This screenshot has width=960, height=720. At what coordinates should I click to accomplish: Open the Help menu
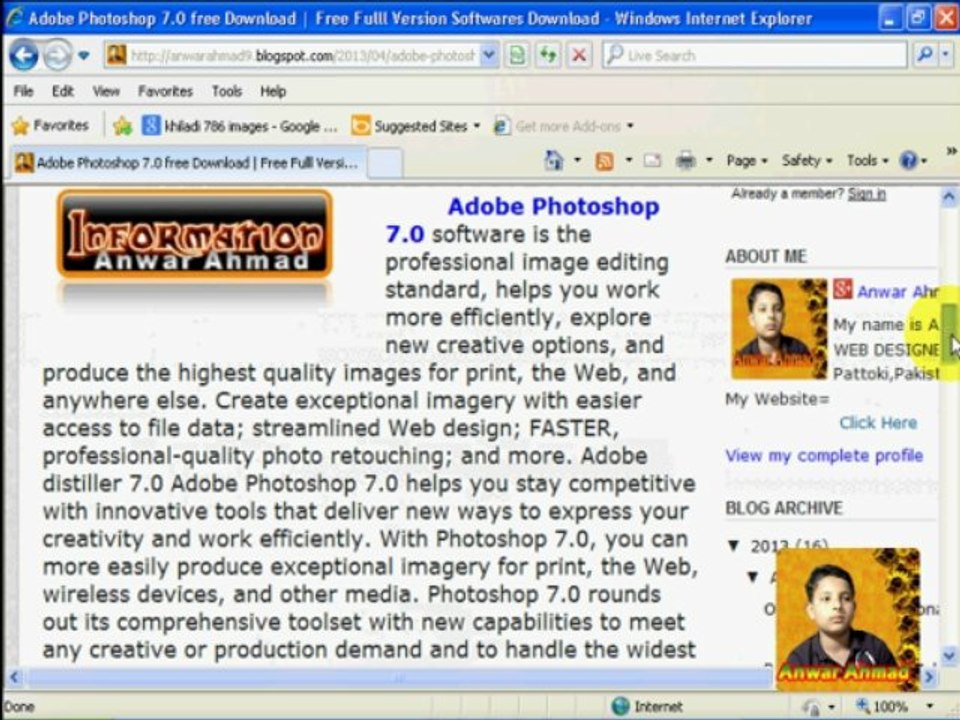(x=273, y=91)
